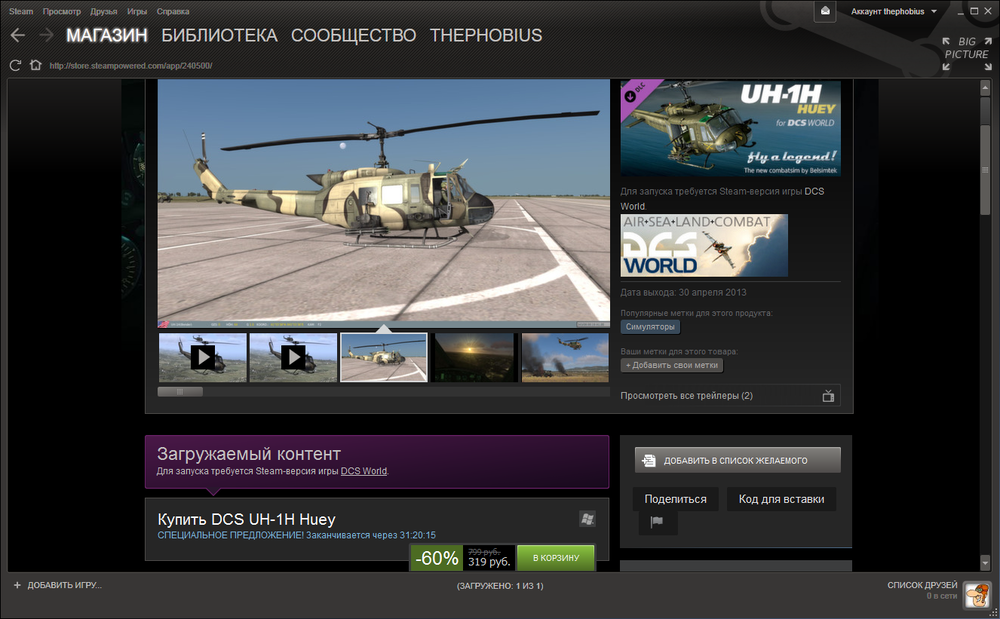Add Huey to cart with В КОРЗИНУ
Image resolution: width=1000 pixels, height=619 pixels.
point(555,558)
